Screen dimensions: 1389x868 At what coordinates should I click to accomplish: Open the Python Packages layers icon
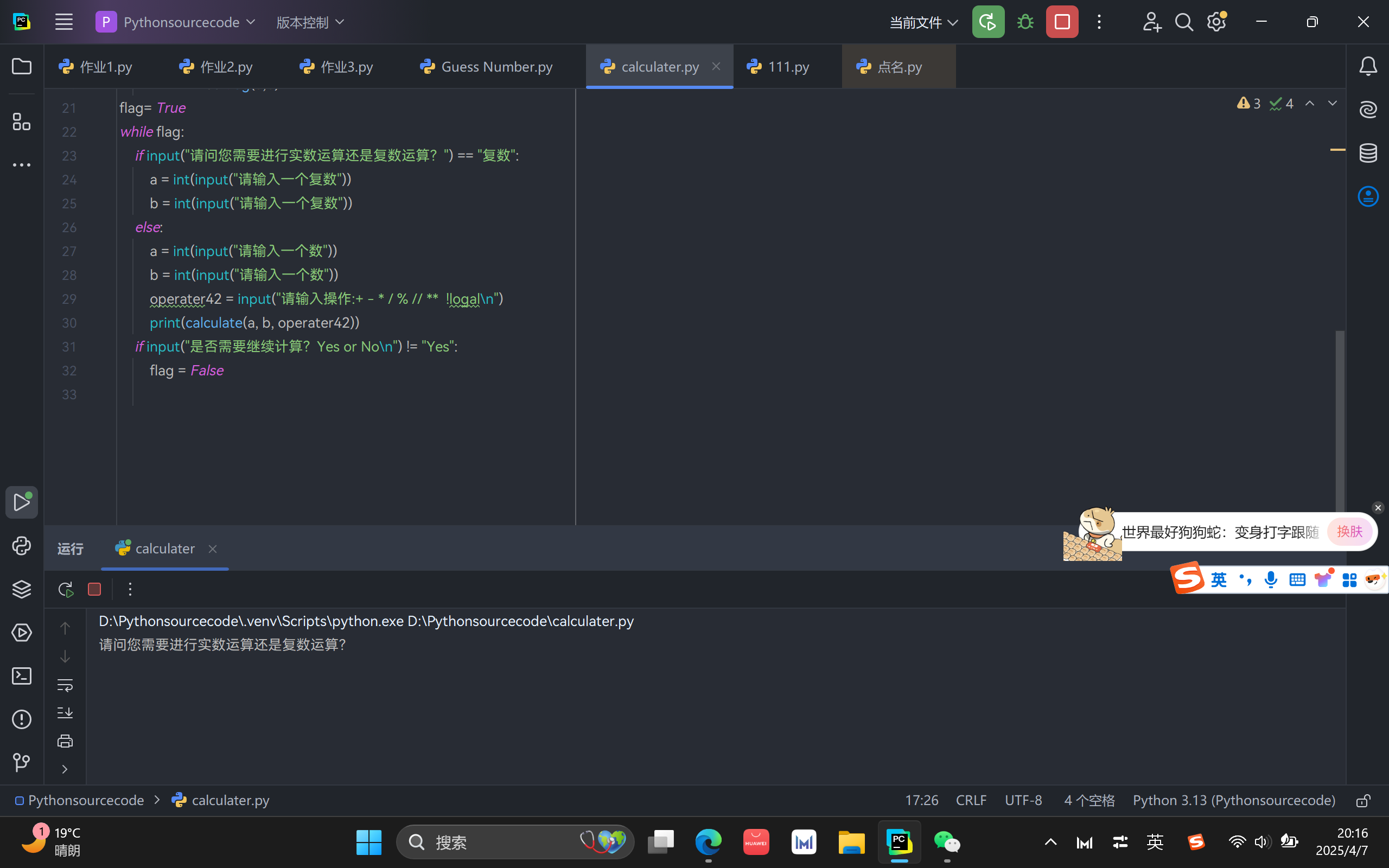click(21, 589)
